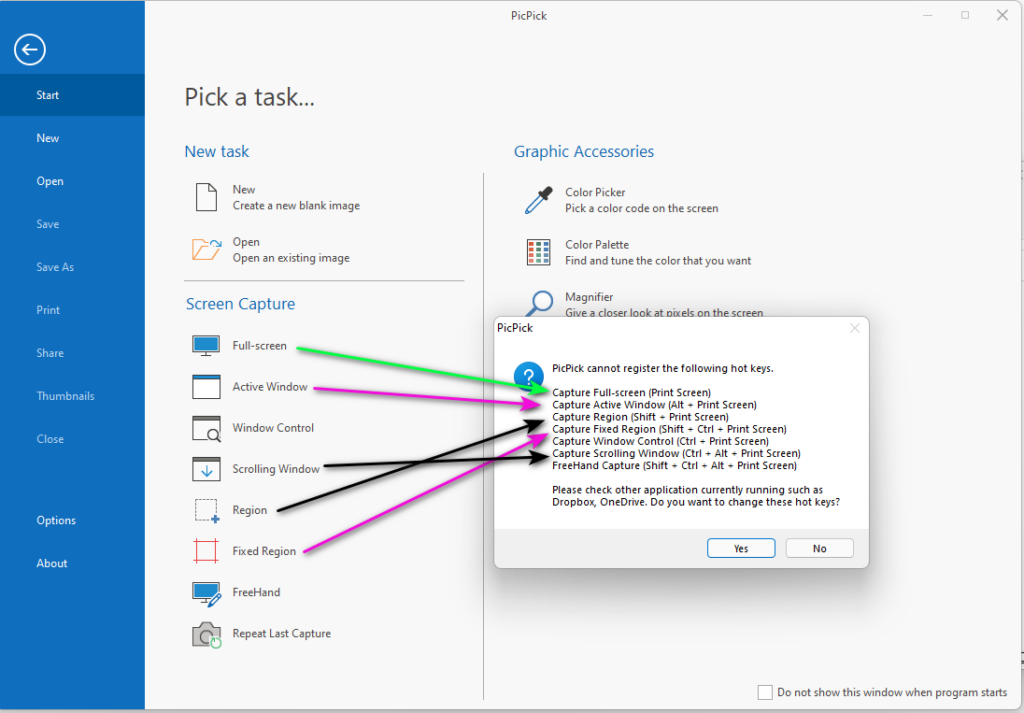Select Start in the left sidebar
Screen dimensions: 1024x713
point(72,95)
